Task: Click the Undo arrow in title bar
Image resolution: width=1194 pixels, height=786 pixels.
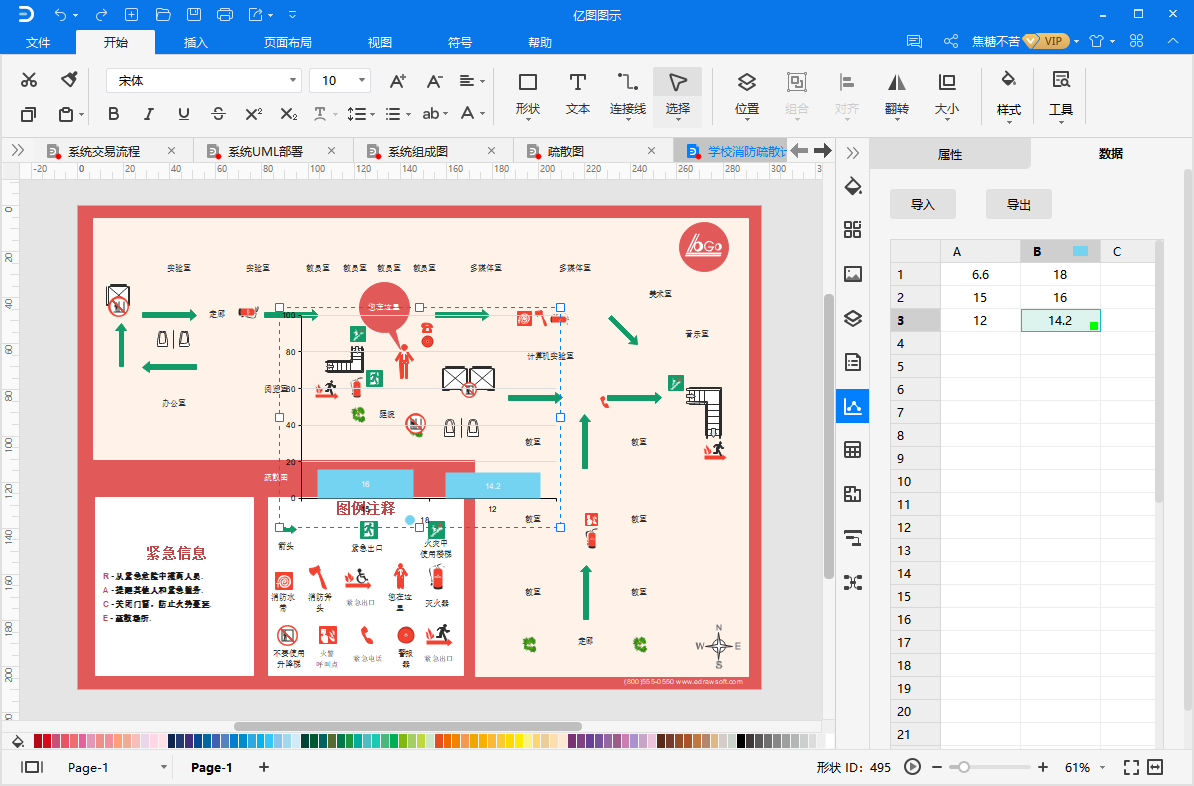Action: [61, 14]
